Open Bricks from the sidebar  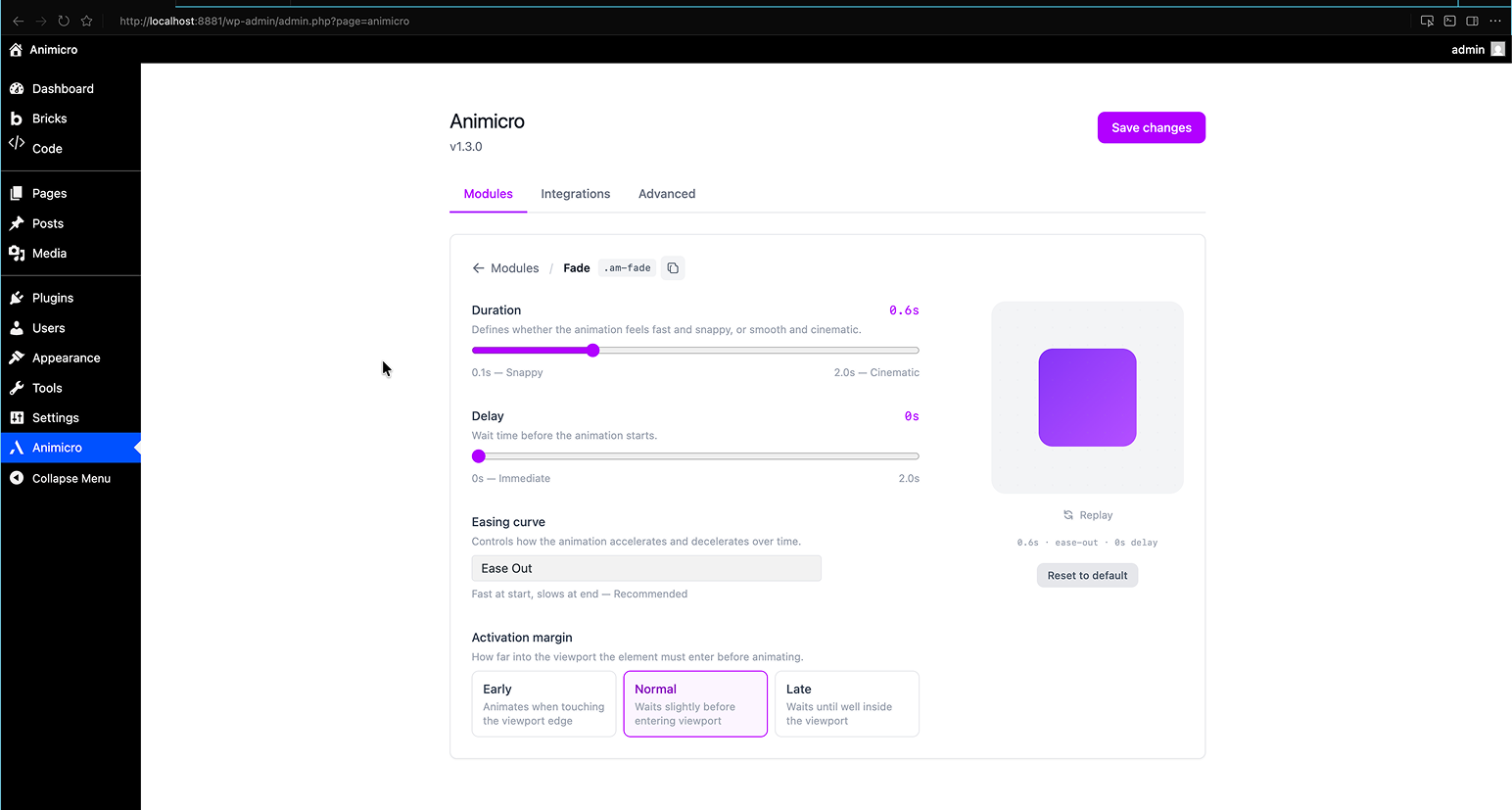coord(47,118)
